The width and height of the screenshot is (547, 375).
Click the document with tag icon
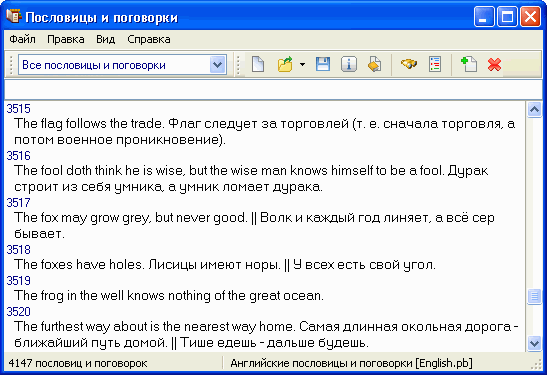pyautogui.click(x=375, y=65)
